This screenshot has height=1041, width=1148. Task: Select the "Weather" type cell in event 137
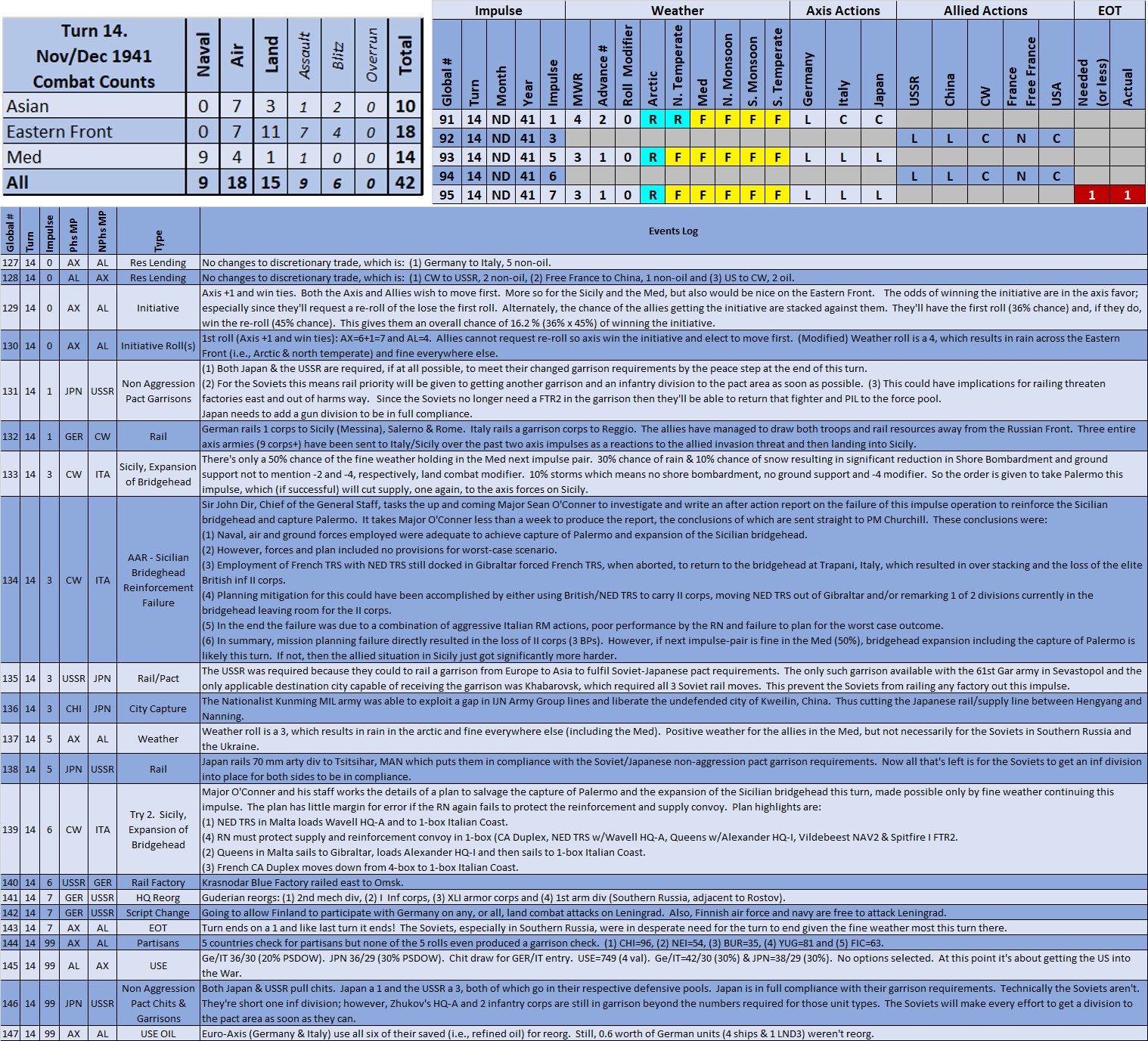click(x=158, y=739)
